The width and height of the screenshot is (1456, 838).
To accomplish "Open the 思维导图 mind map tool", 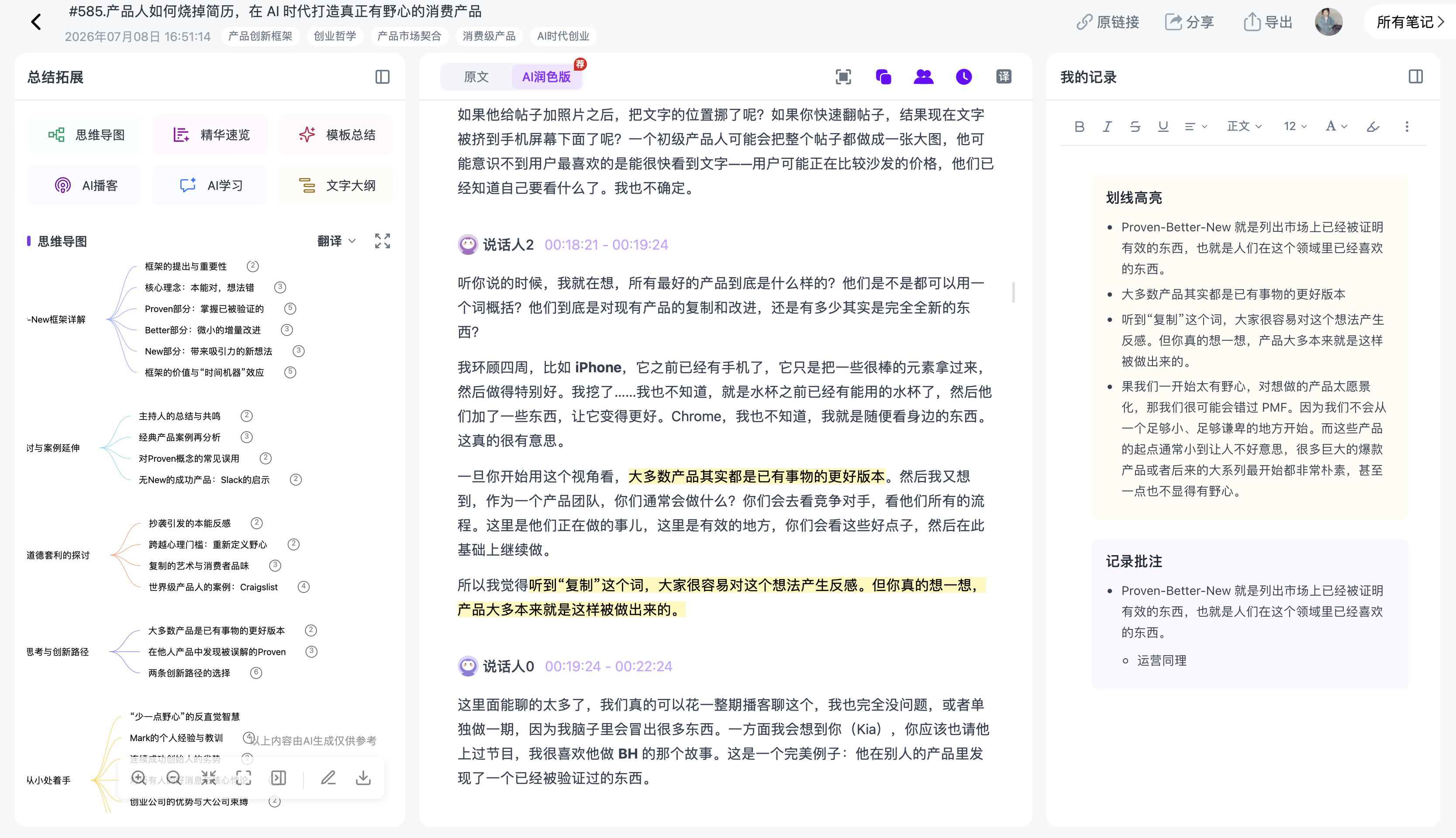I will [85, 135].
